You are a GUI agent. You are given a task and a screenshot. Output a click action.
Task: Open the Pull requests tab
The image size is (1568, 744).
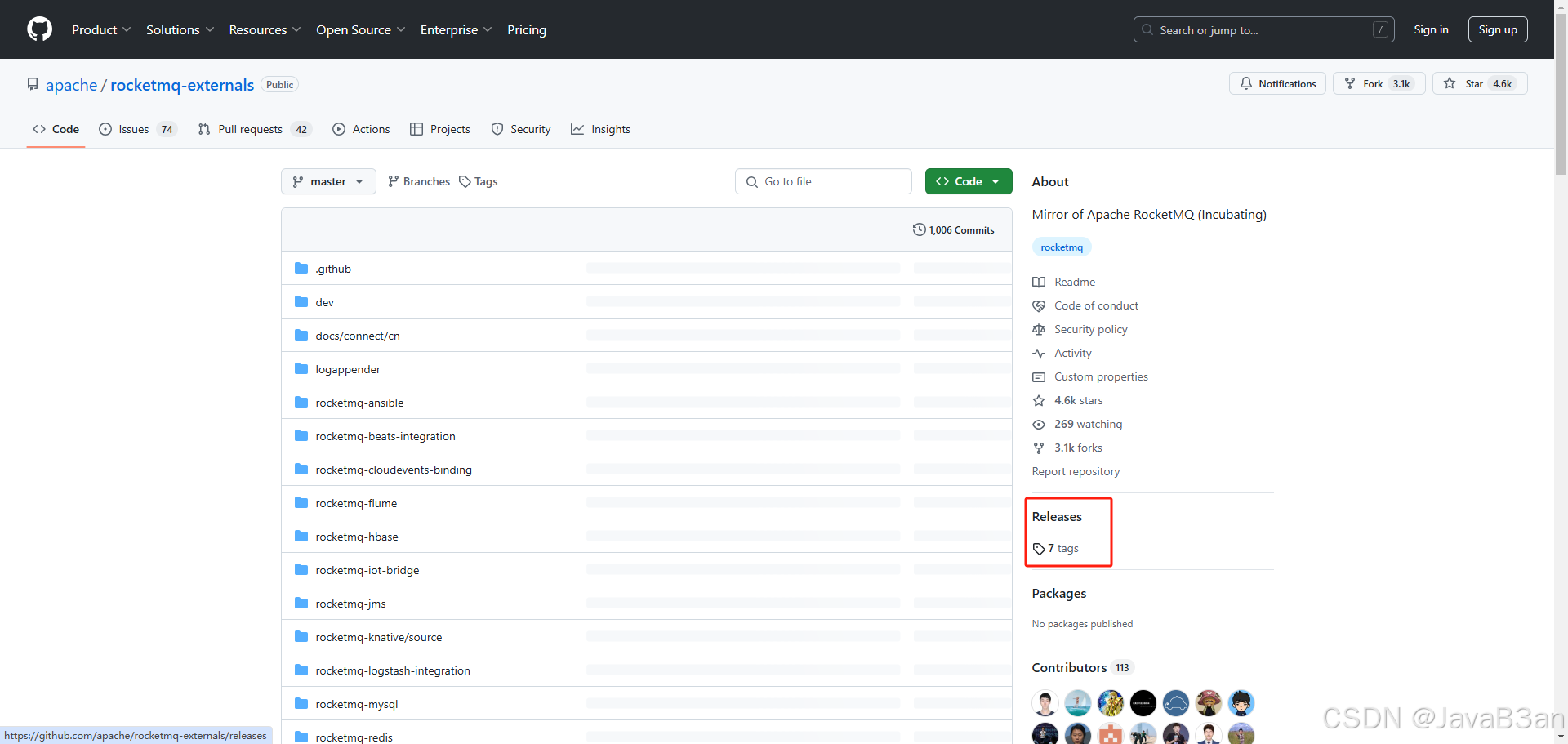click(254, 129)
